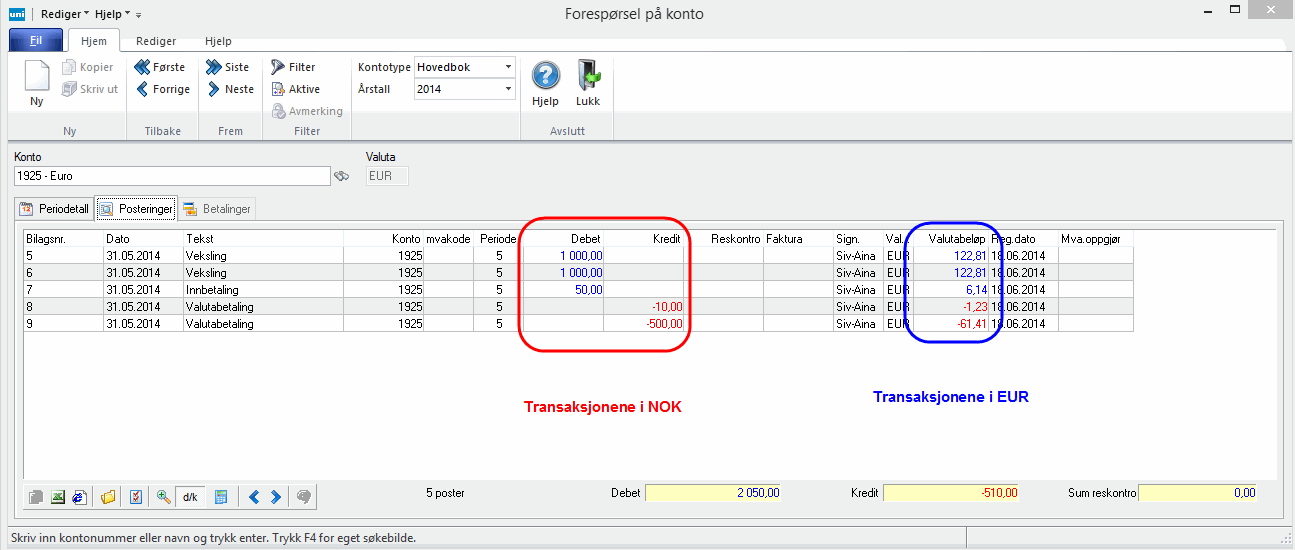The image size is (1295, 550).
Task: Close the window with the Lukk icon
Action: pos(588,78)
